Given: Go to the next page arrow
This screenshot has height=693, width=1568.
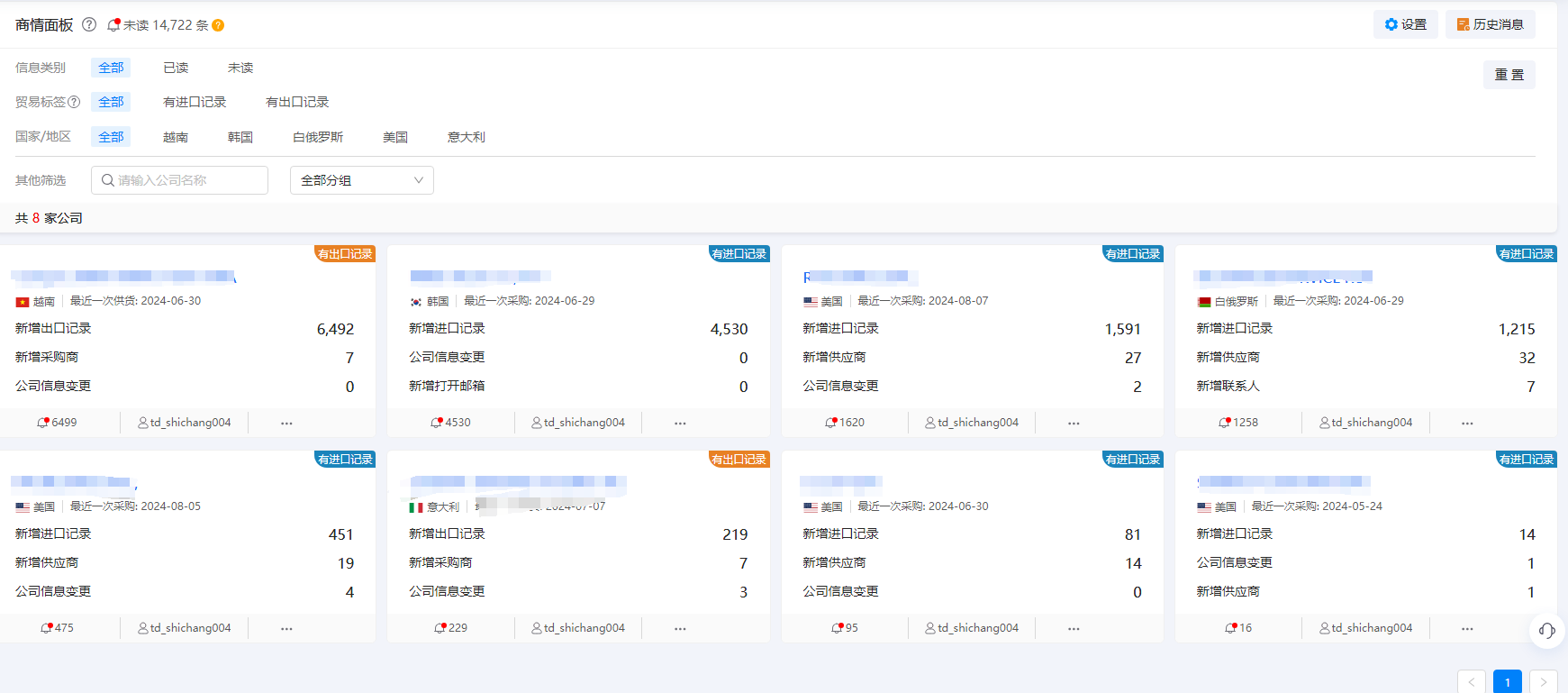Looking at the screenshot, I should click(1543, 682).
